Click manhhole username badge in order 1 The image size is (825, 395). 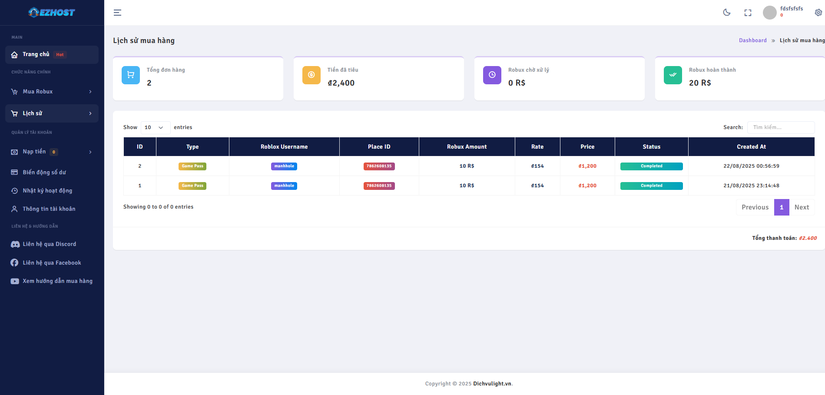(284, 186)
